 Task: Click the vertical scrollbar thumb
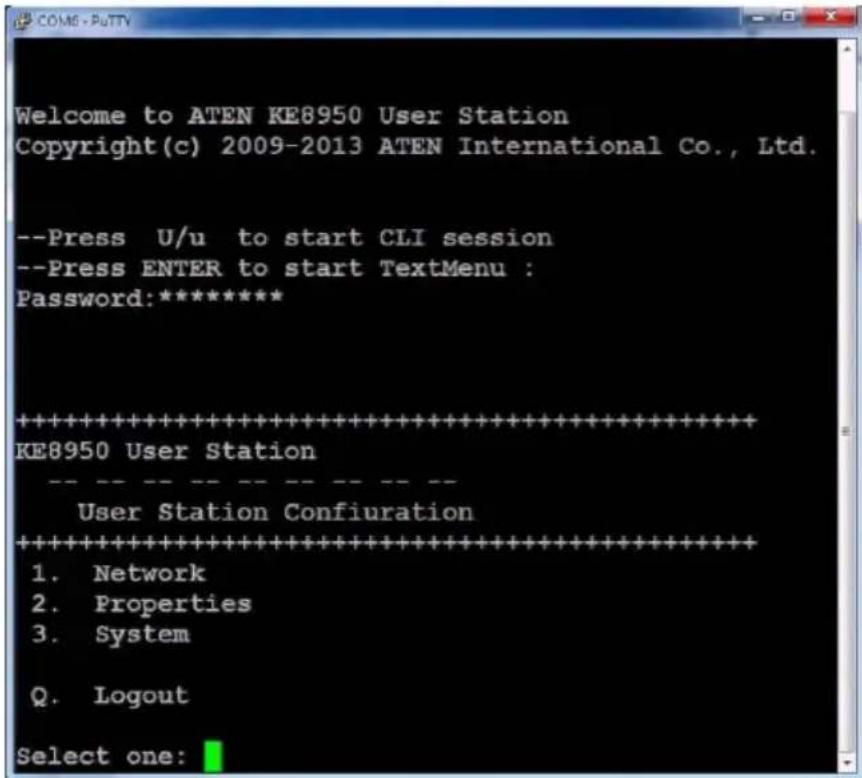pyautogui.click(x=847, y=434)
